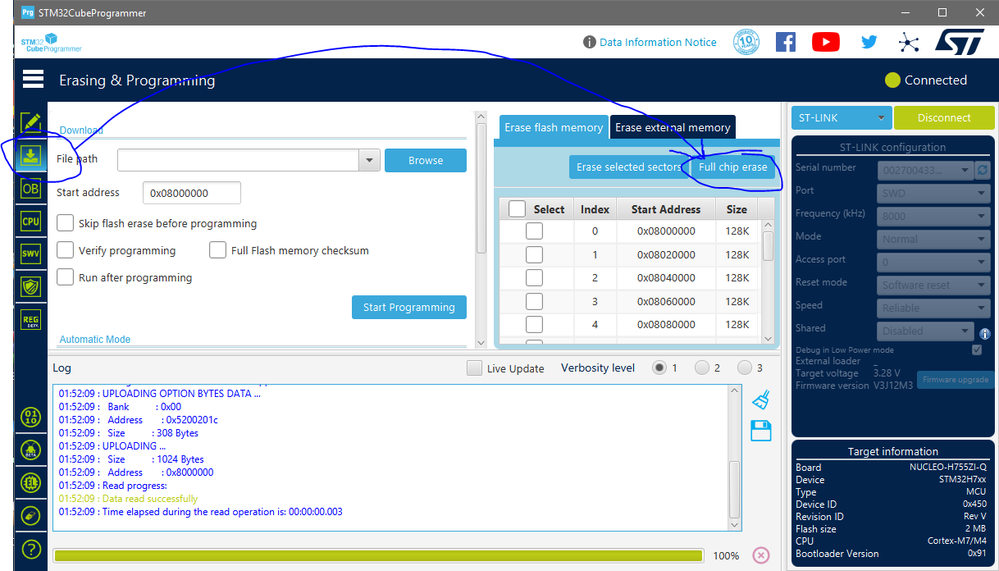
Task: Show Shared mode info icon
Action: pos(984,333)
